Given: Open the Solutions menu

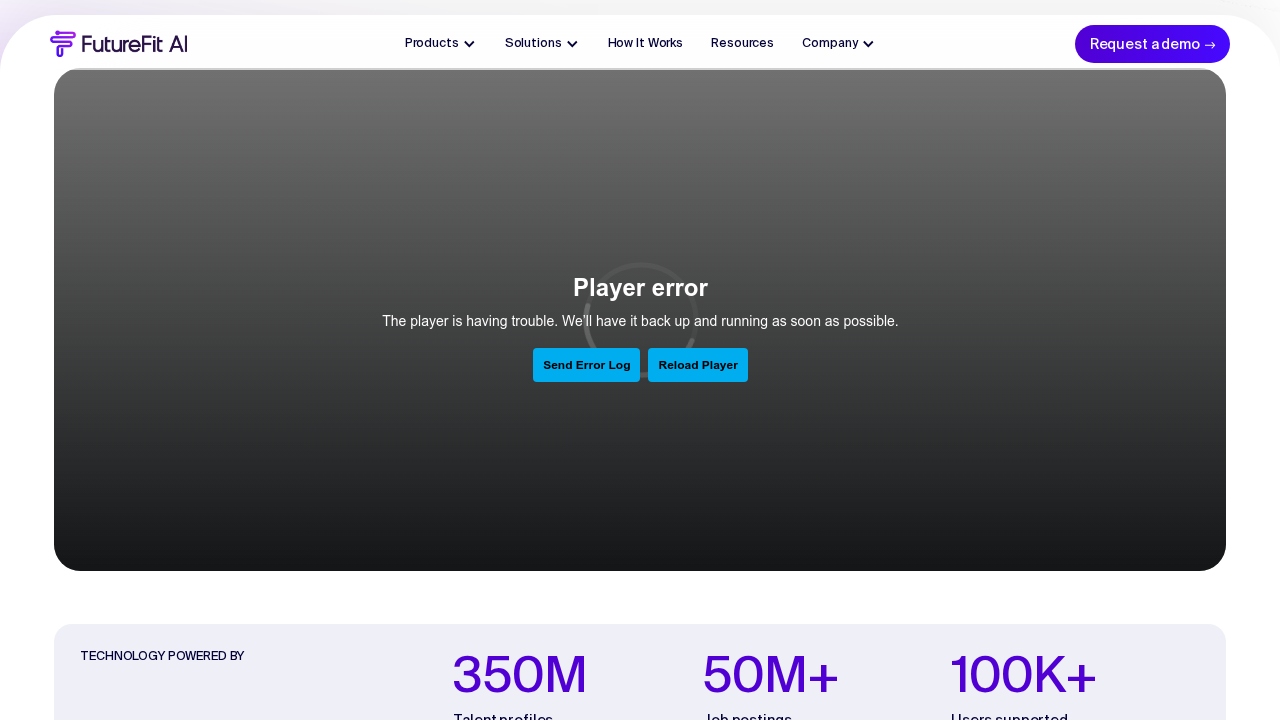Looking at the screenshot, I should pos(533,43).
